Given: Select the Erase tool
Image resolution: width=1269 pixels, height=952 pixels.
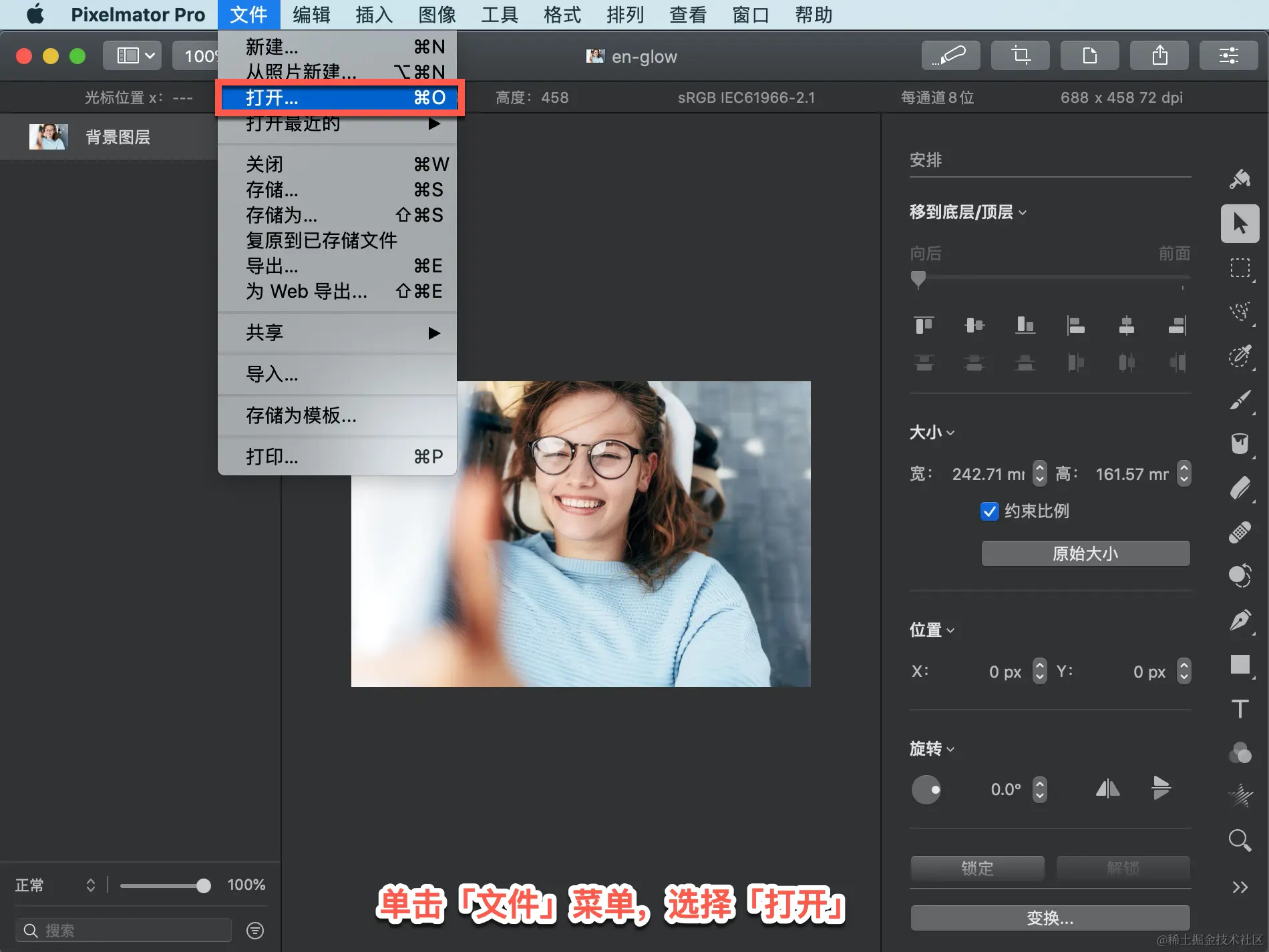Looking at the screenshot, I should 1240,488.
